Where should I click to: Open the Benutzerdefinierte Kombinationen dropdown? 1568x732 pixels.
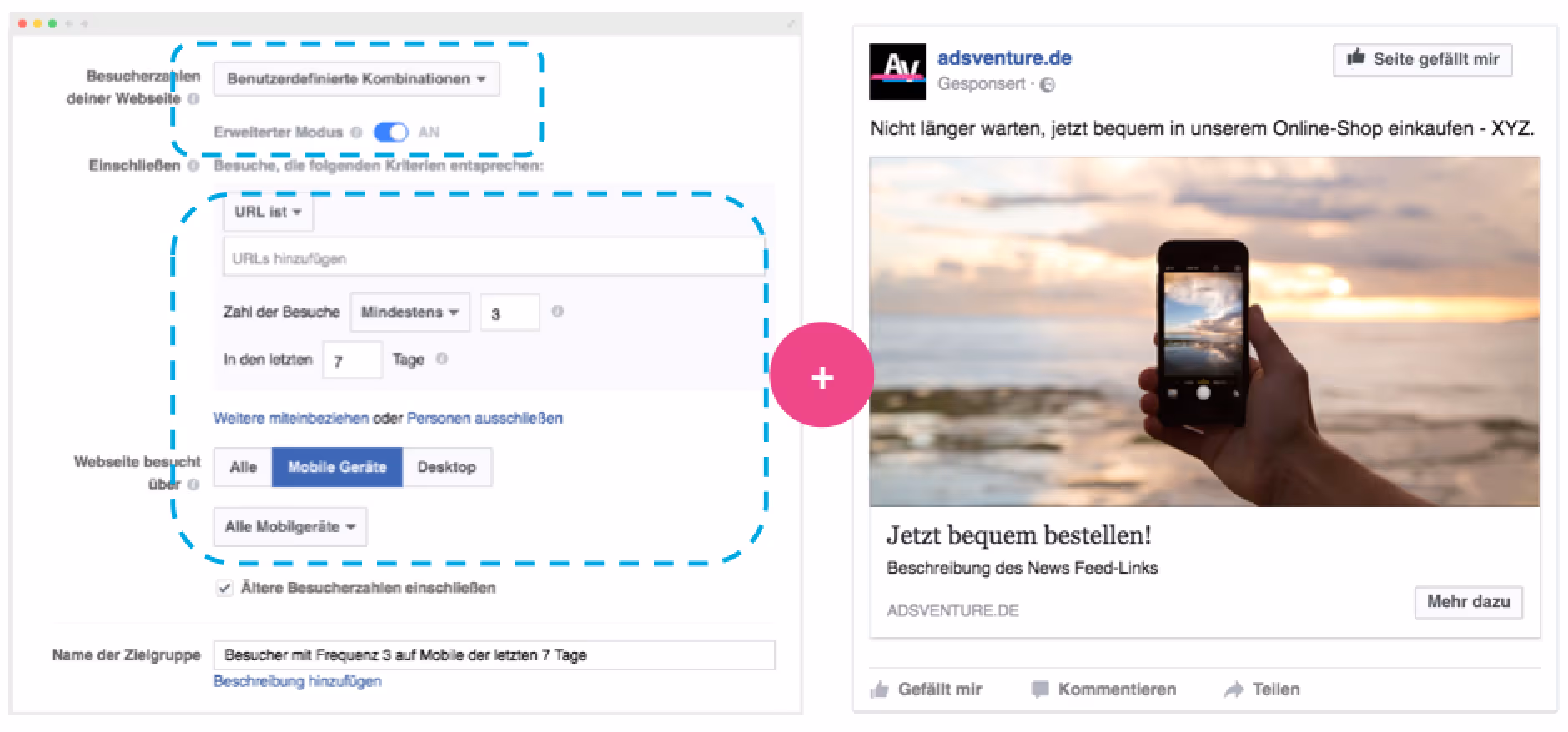click(x=356, y=79)
